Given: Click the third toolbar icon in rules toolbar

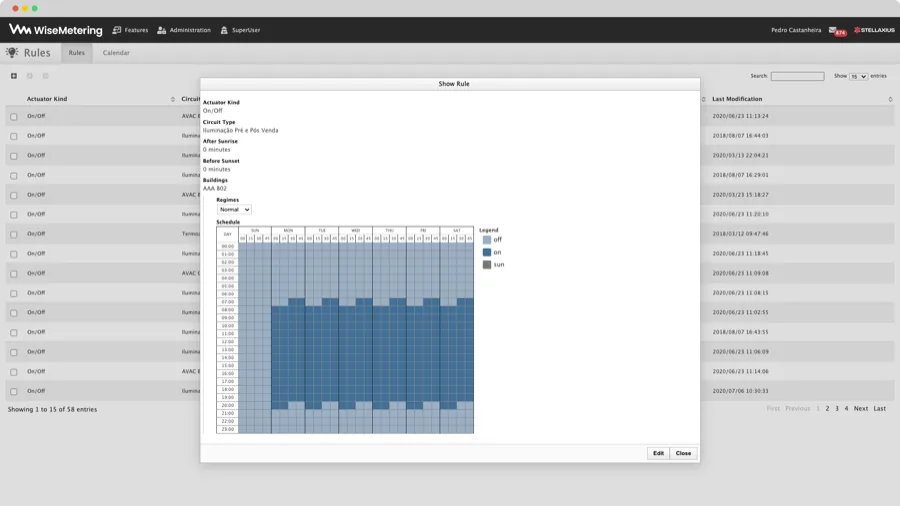Looking at the screenshot, I should point(46,76).
